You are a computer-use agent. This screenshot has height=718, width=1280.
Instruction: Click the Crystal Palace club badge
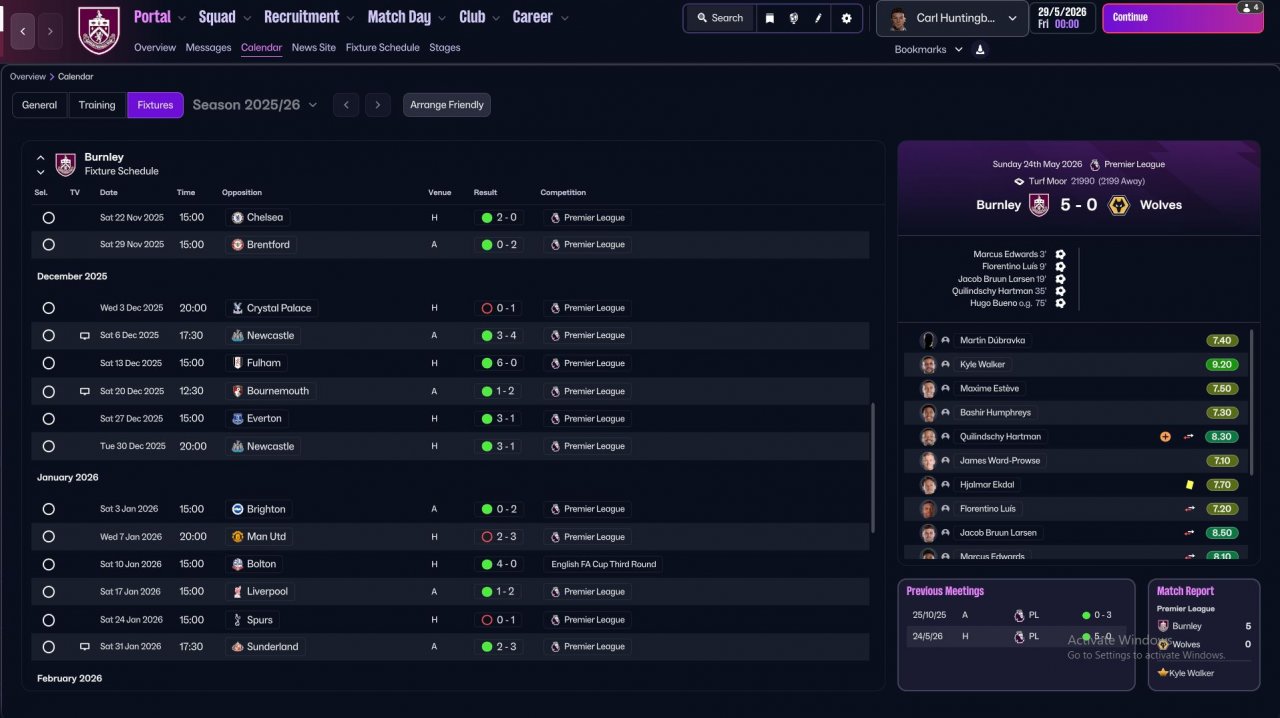237,308
